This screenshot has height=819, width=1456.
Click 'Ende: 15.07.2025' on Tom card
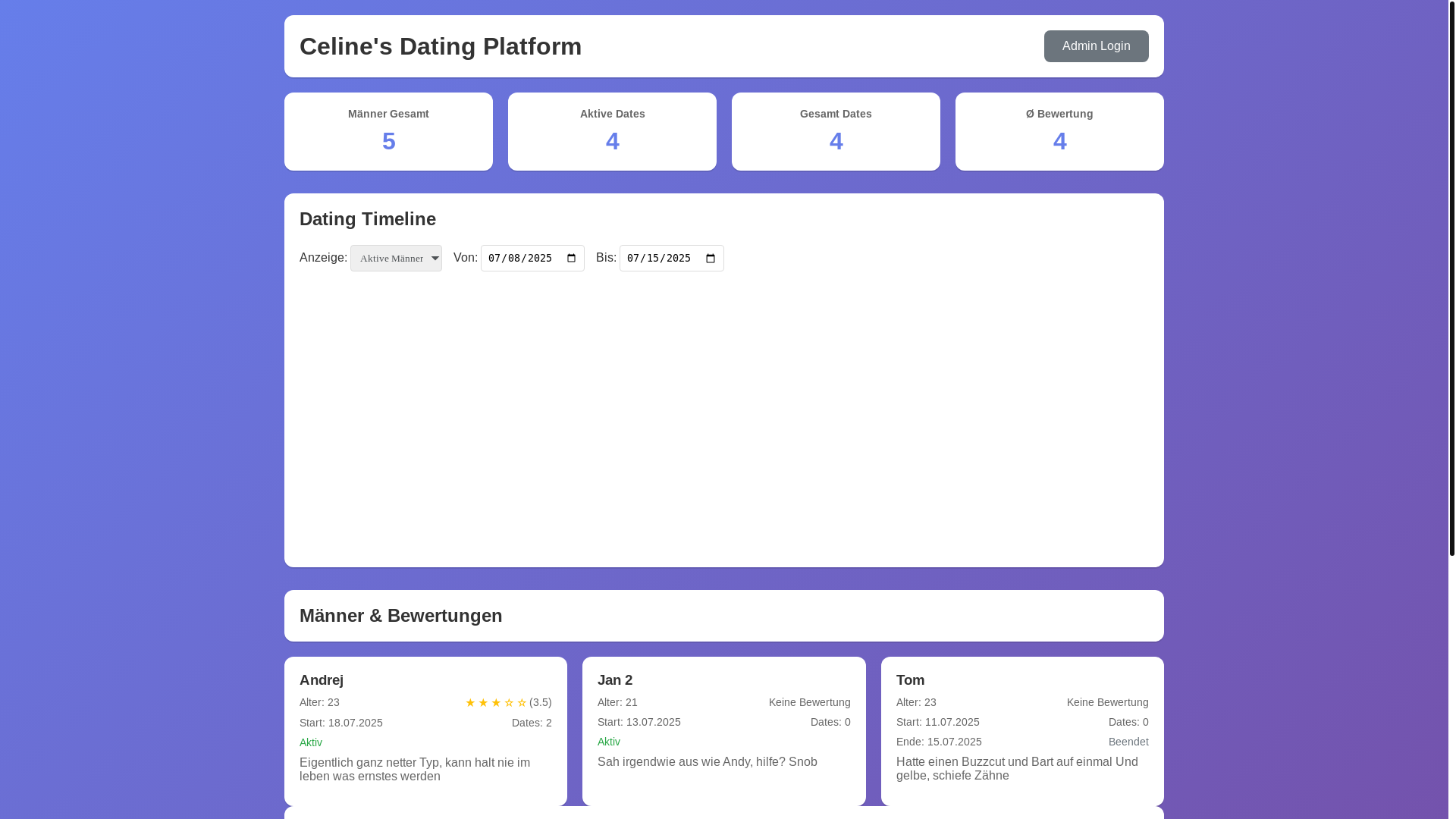[x=939, y=742]
